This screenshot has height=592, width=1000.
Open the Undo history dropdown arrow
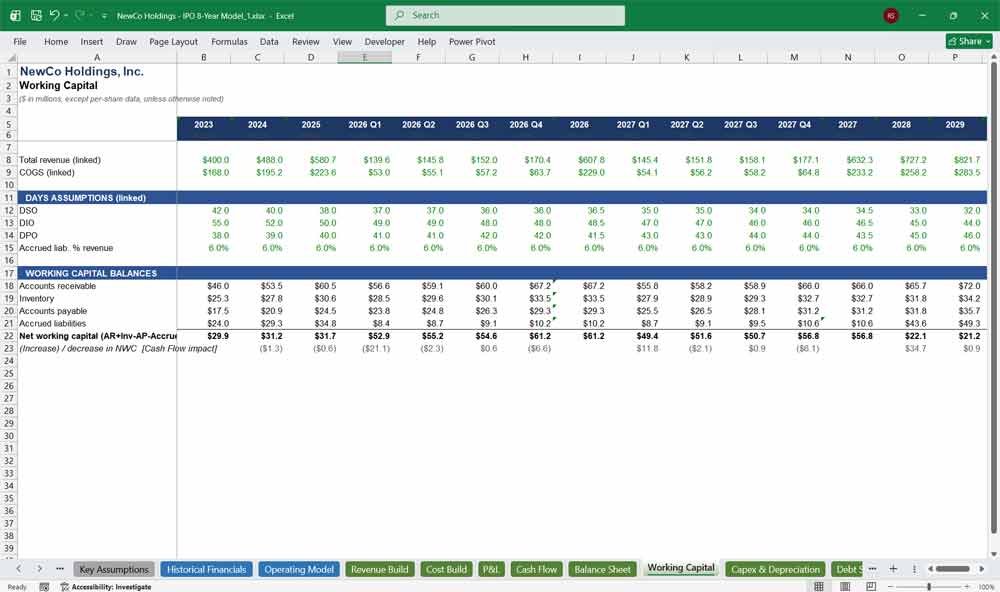[x=66, y=16]
